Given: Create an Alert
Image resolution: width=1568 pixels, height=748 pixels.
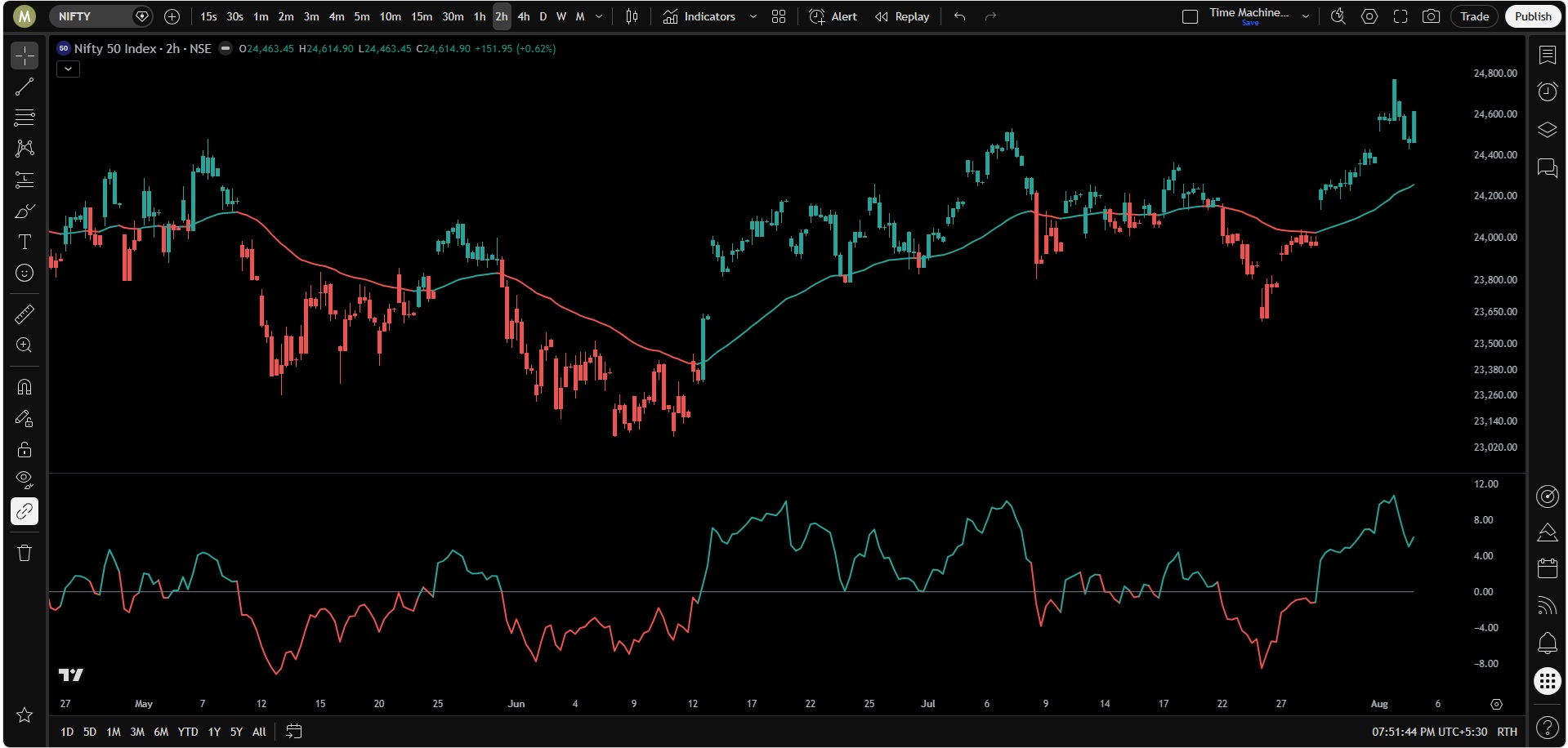Looking at the screenshot, I should click(833, 16).
